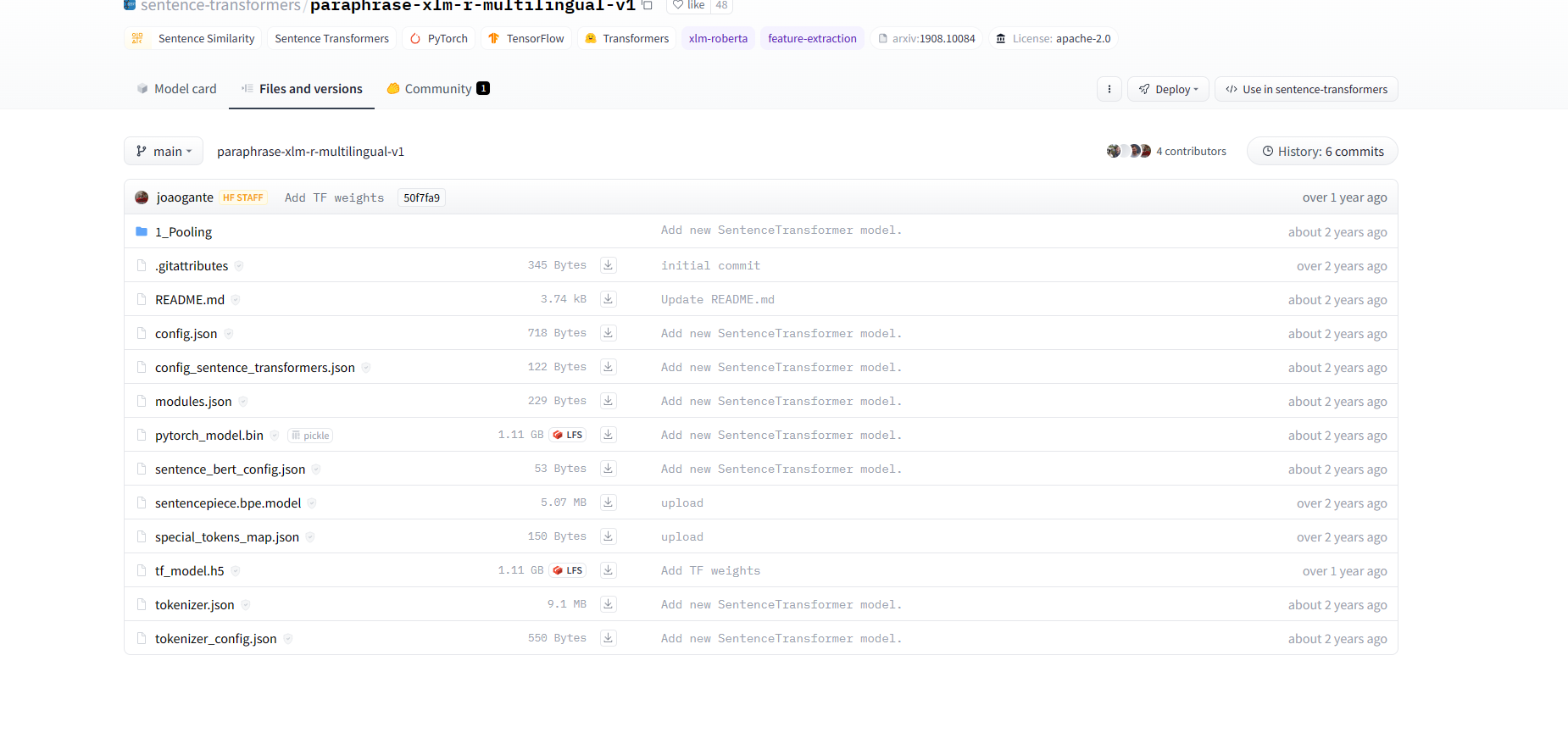The height and width of the screenshot is (733, 1568).
Task: Open the Transformers library tag
Action: [627, 38]
